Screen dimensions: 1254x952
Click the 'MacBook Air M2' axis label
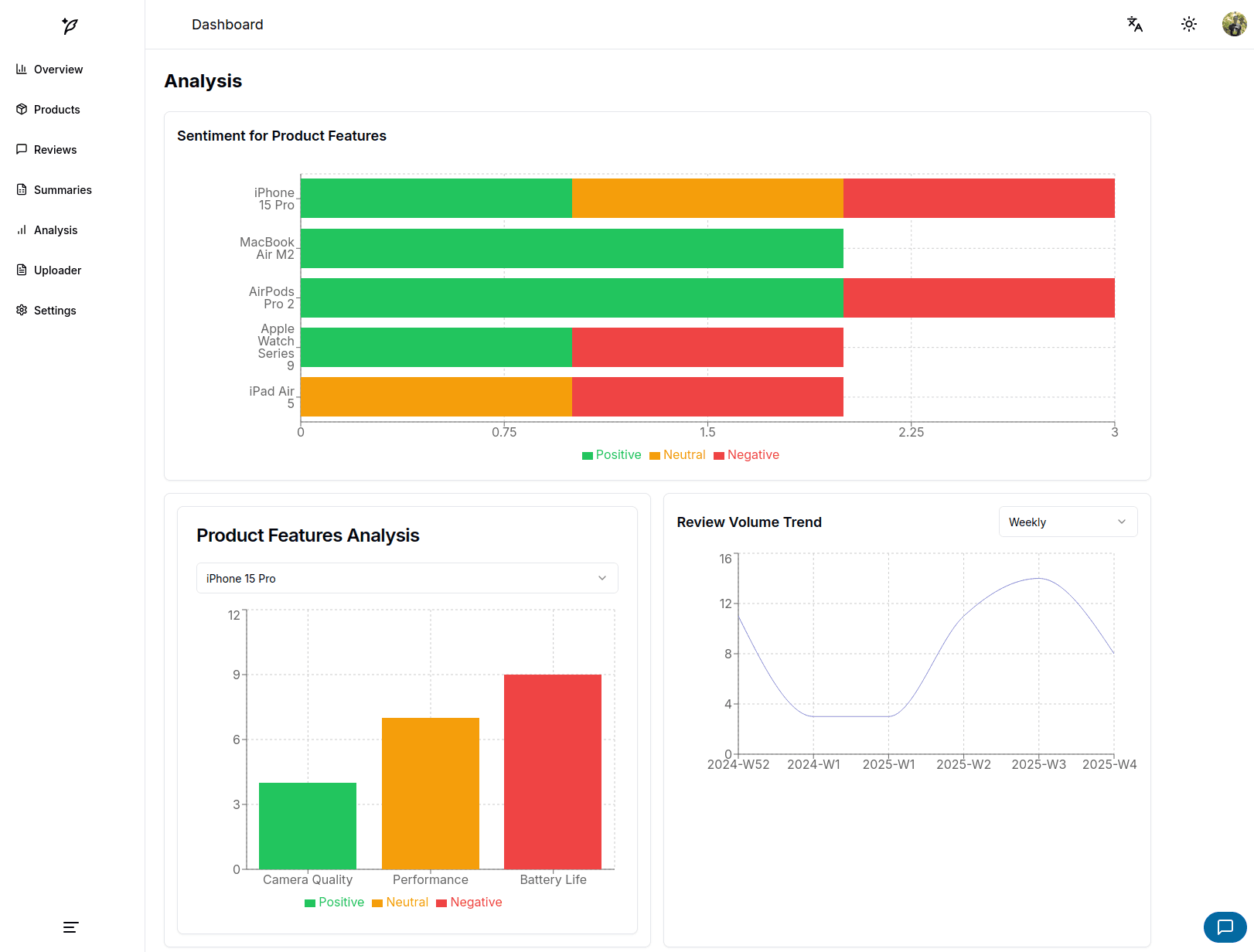coord(267,248)
